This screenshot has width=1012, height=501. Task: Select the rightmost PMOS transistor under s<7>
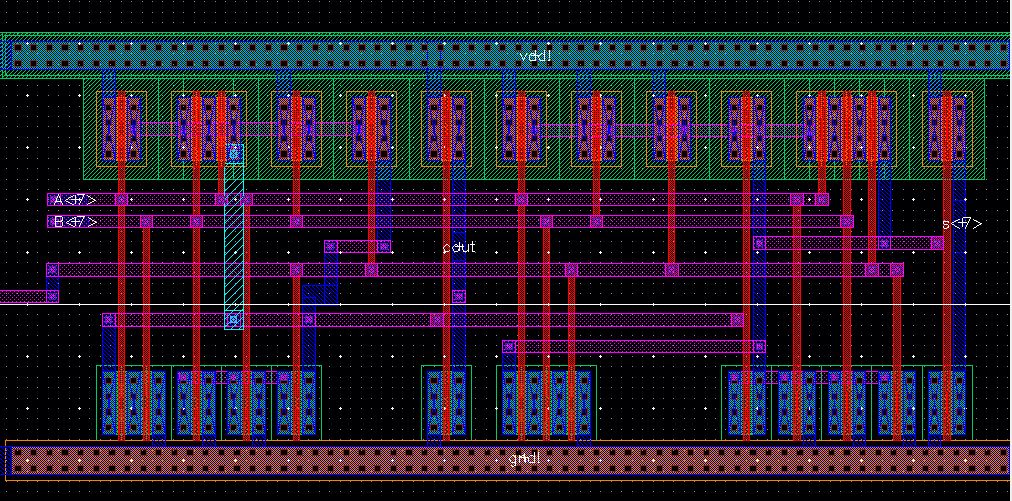[x=947, y=128]
